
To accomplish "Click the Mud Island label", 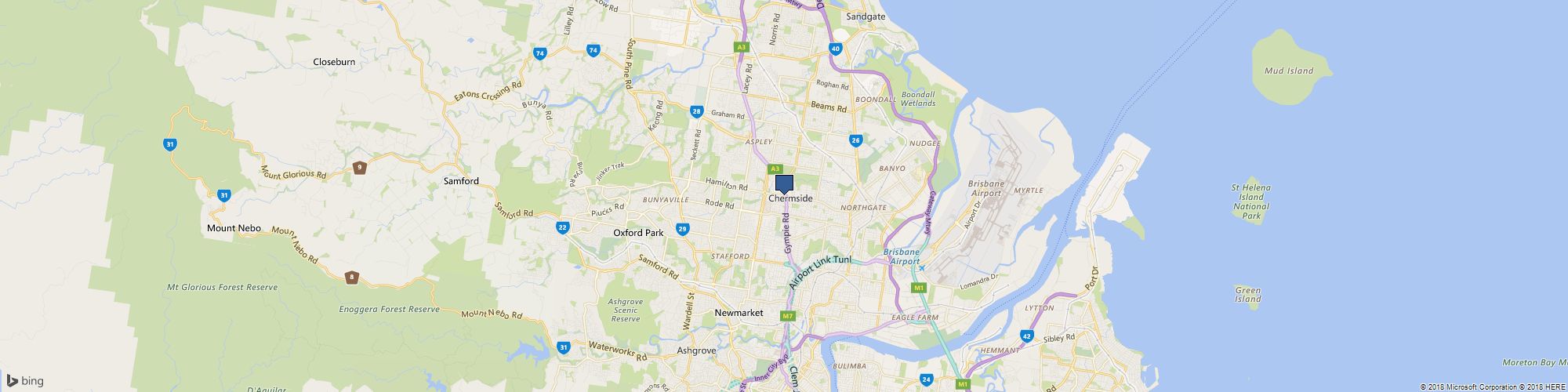I will click(1289, 71).
